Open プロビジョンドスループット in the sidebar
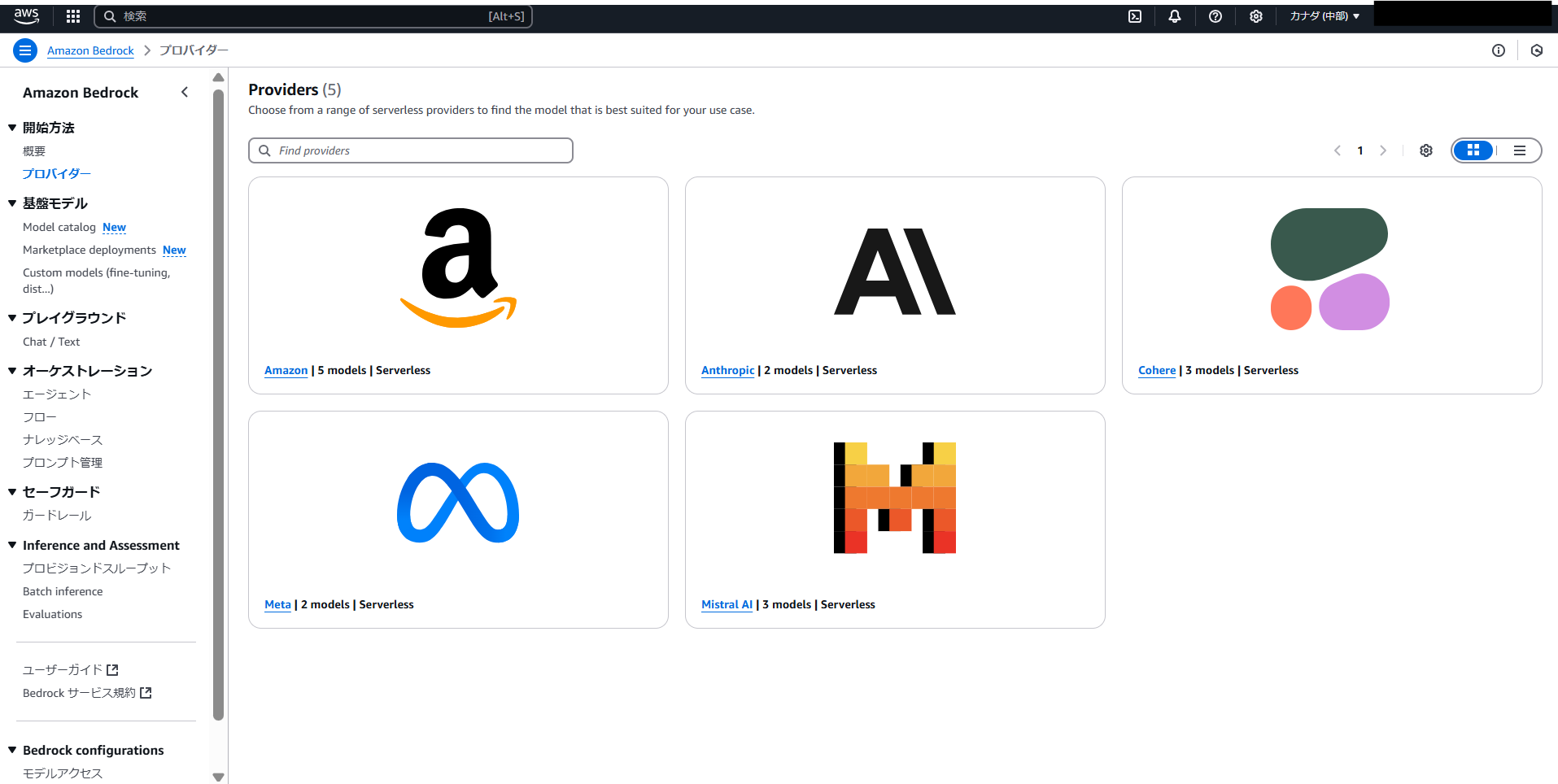The height and width of the screenshot is (784, 1558). pyautogui.click(x=97, y=568)
